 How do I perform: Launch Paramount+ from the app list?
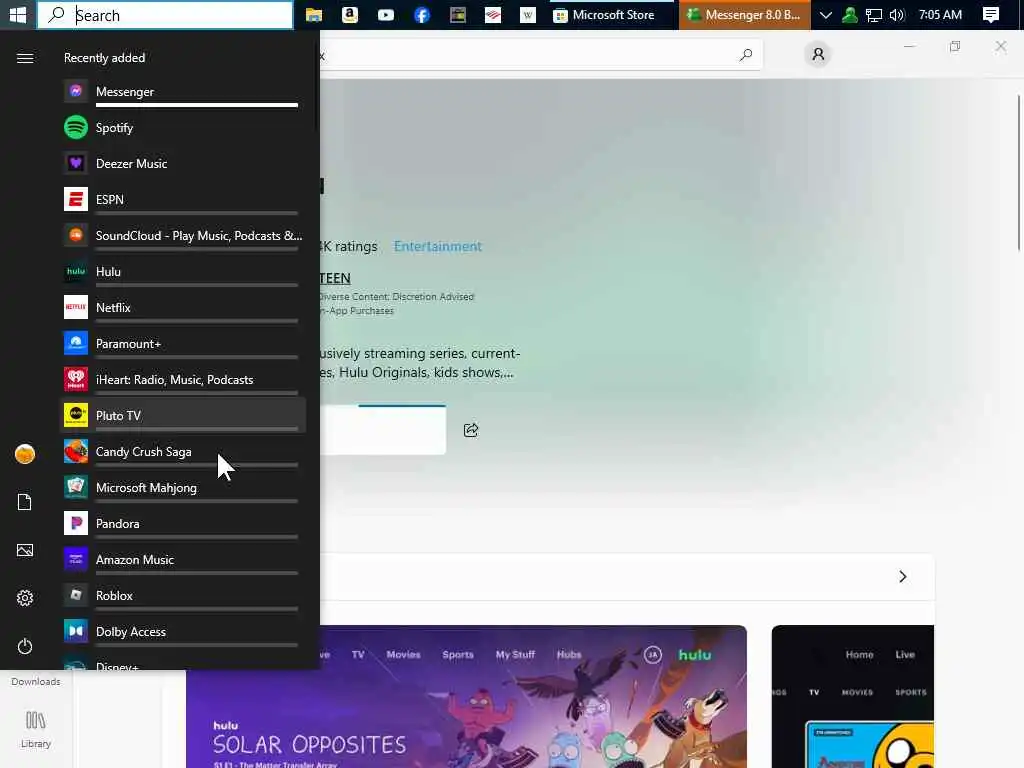coord(183,344)
